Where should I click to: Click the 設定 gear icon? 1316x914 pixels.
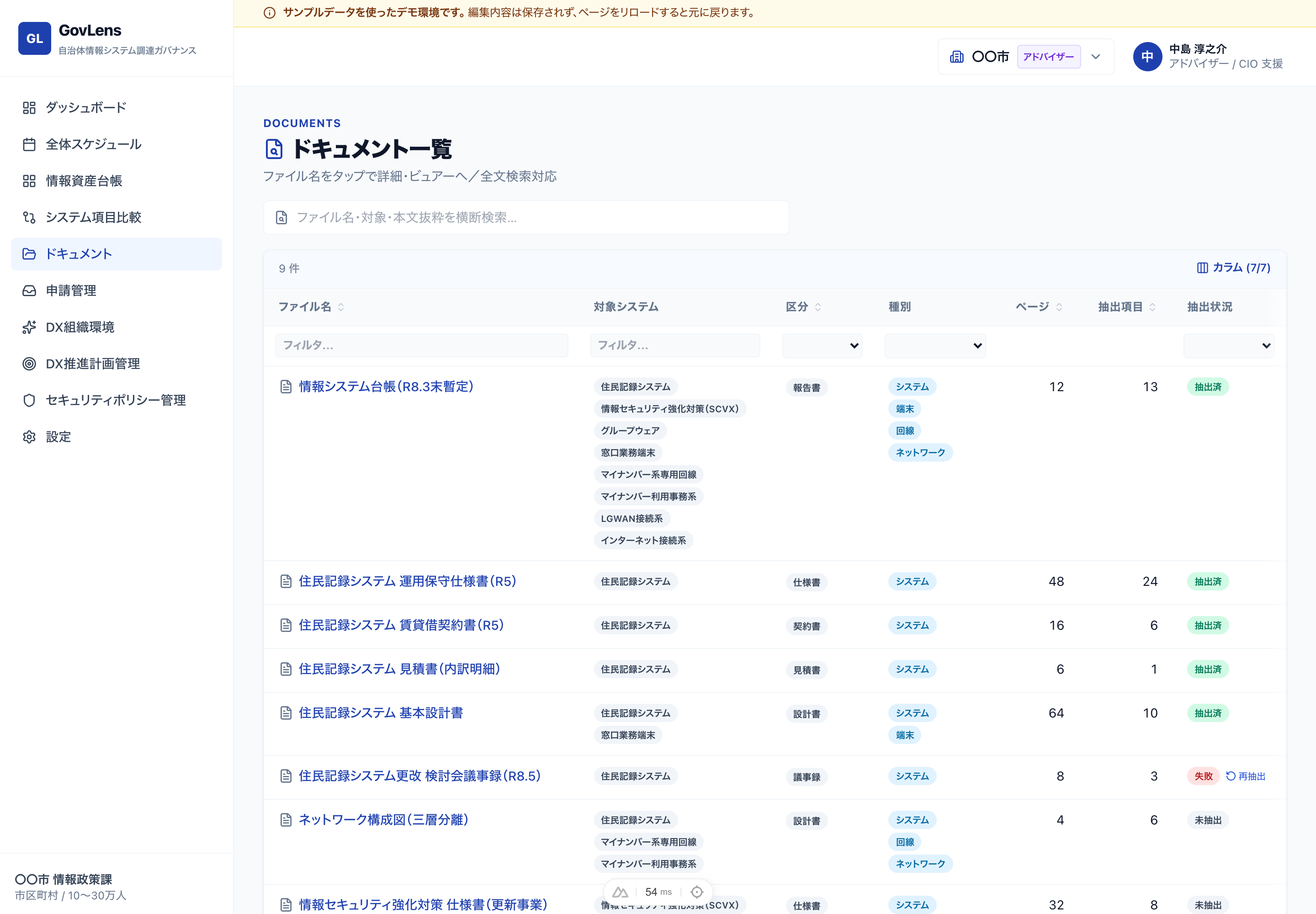29,437
